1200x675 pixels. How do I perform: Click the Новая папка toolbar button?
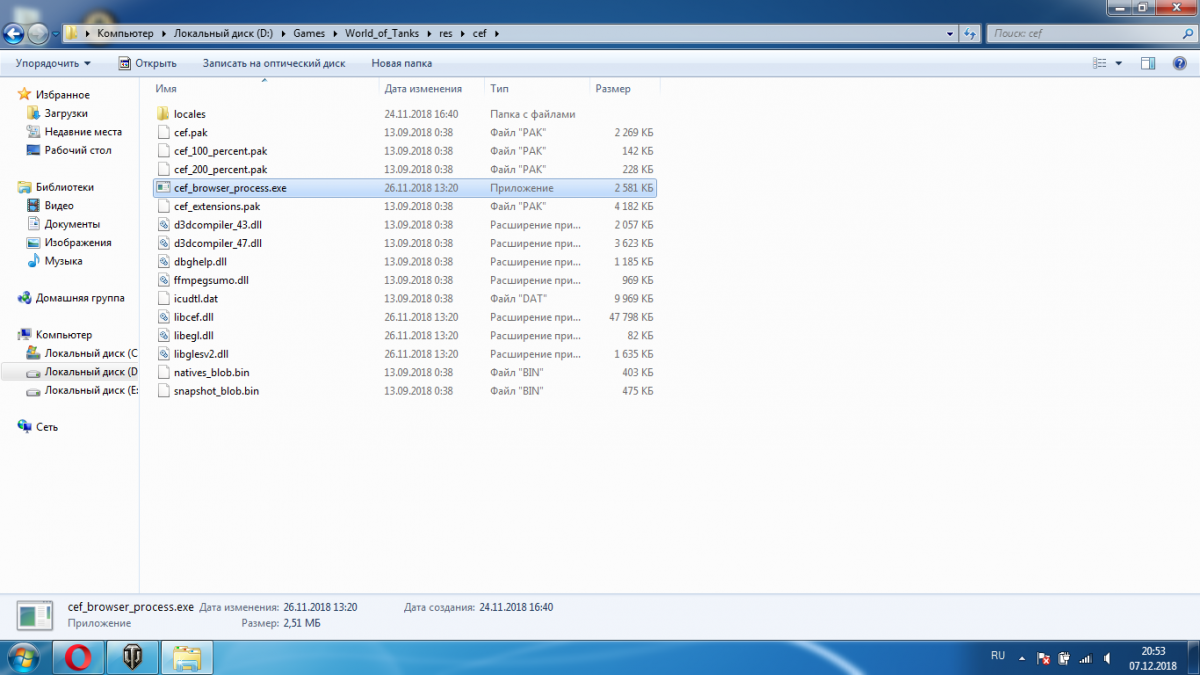[402, 63]
